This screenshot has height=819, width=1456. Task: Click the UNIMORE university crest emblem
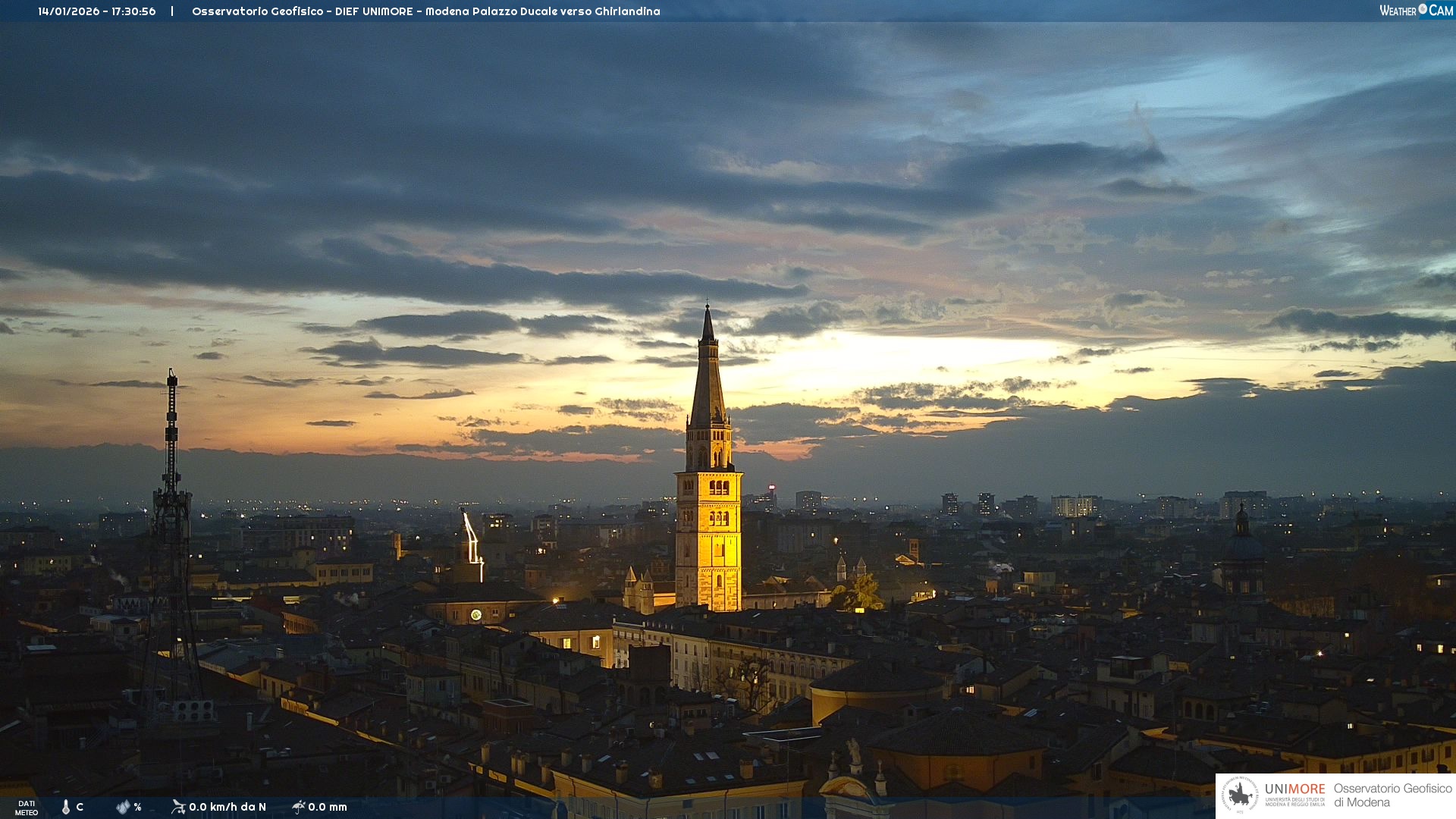(1240, 795)
